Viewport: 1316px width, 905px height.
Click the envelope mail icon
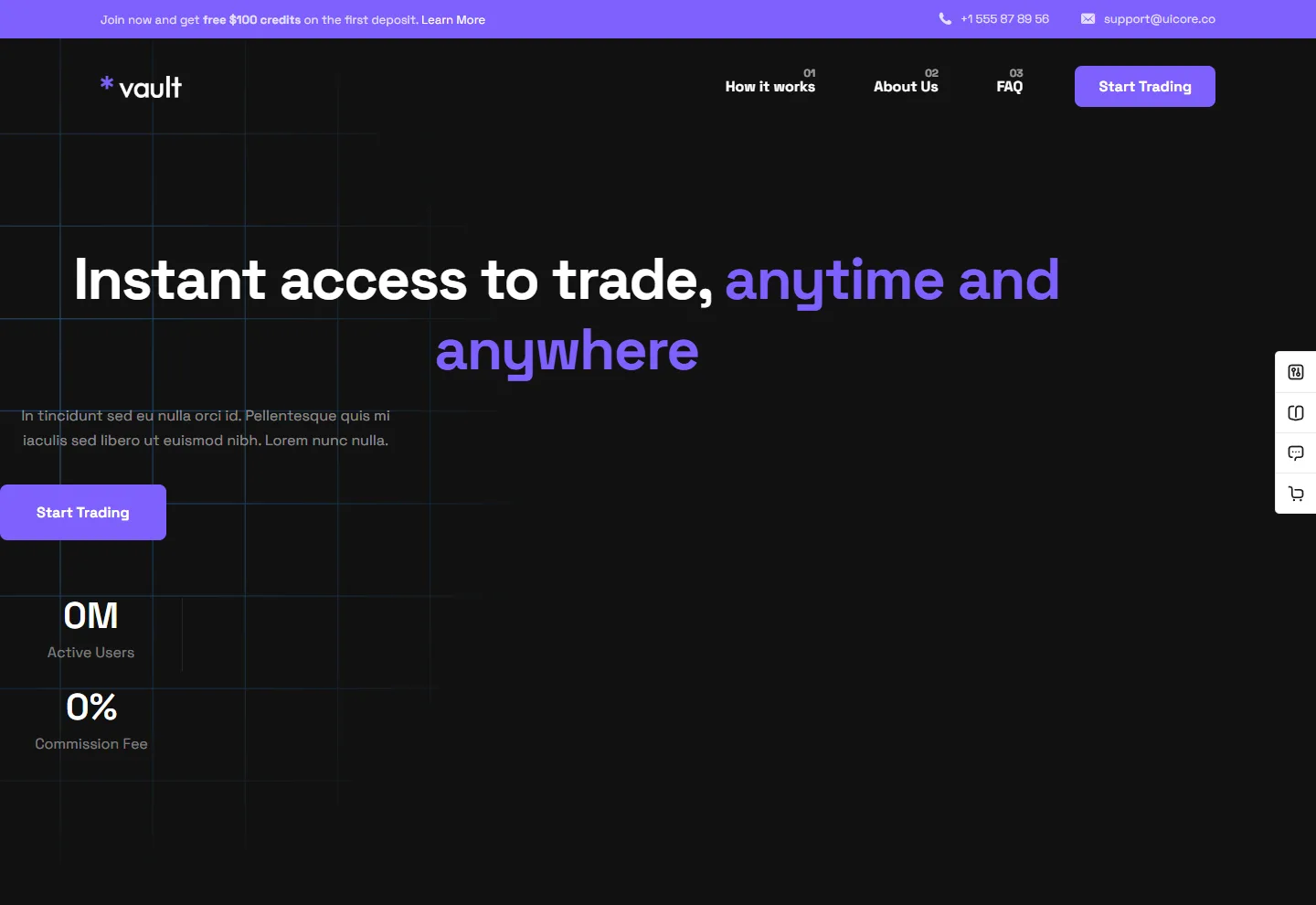coord(1088,18)
